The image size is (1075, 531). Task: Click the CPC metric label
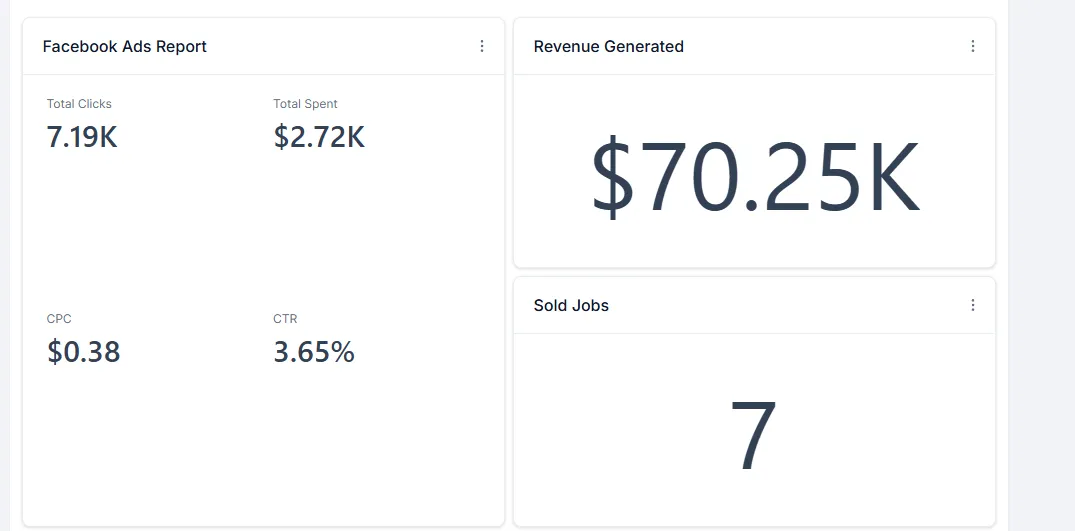point(59,319)
